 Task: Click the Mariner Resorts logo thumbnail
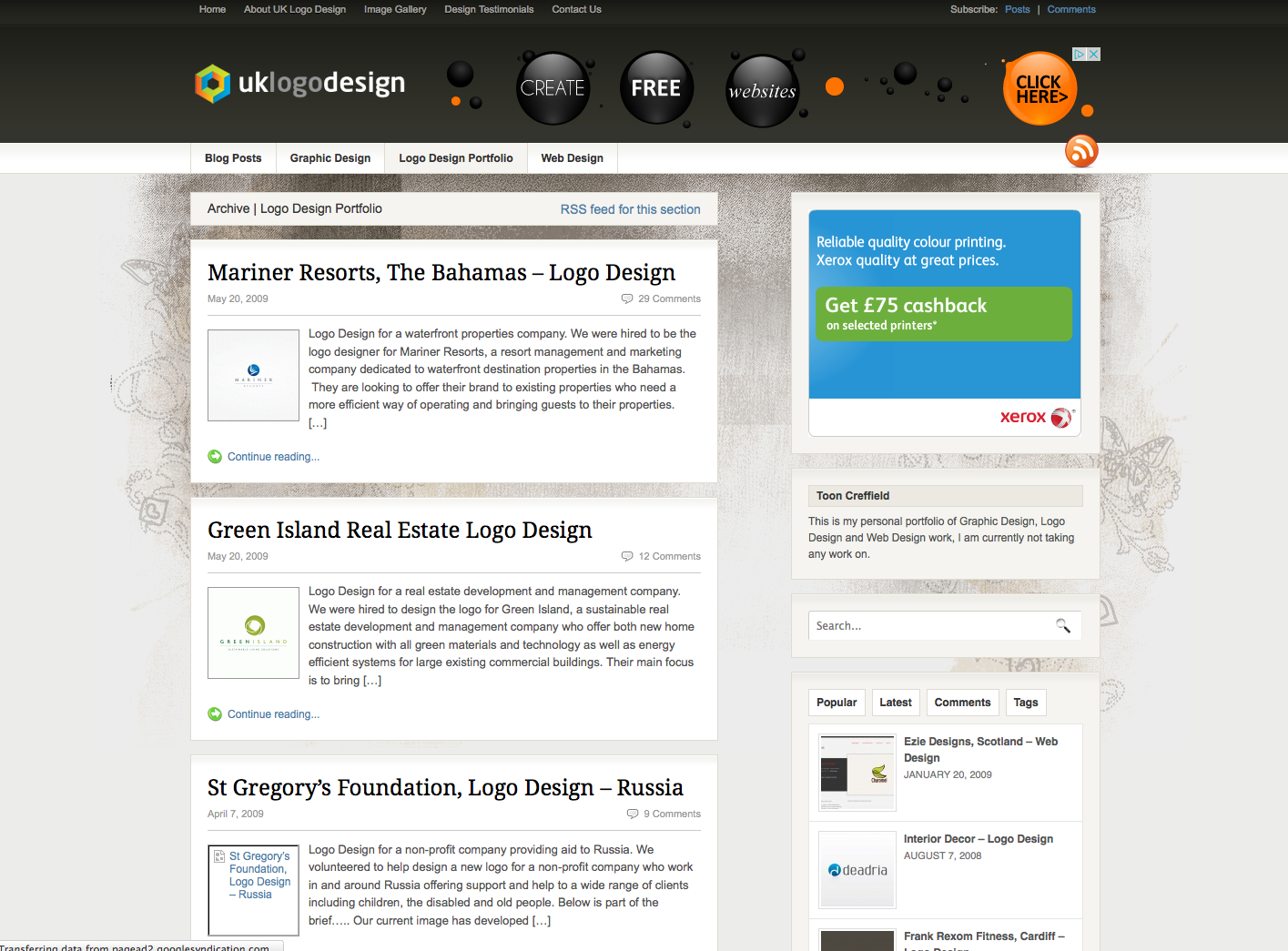click(253, 375)
